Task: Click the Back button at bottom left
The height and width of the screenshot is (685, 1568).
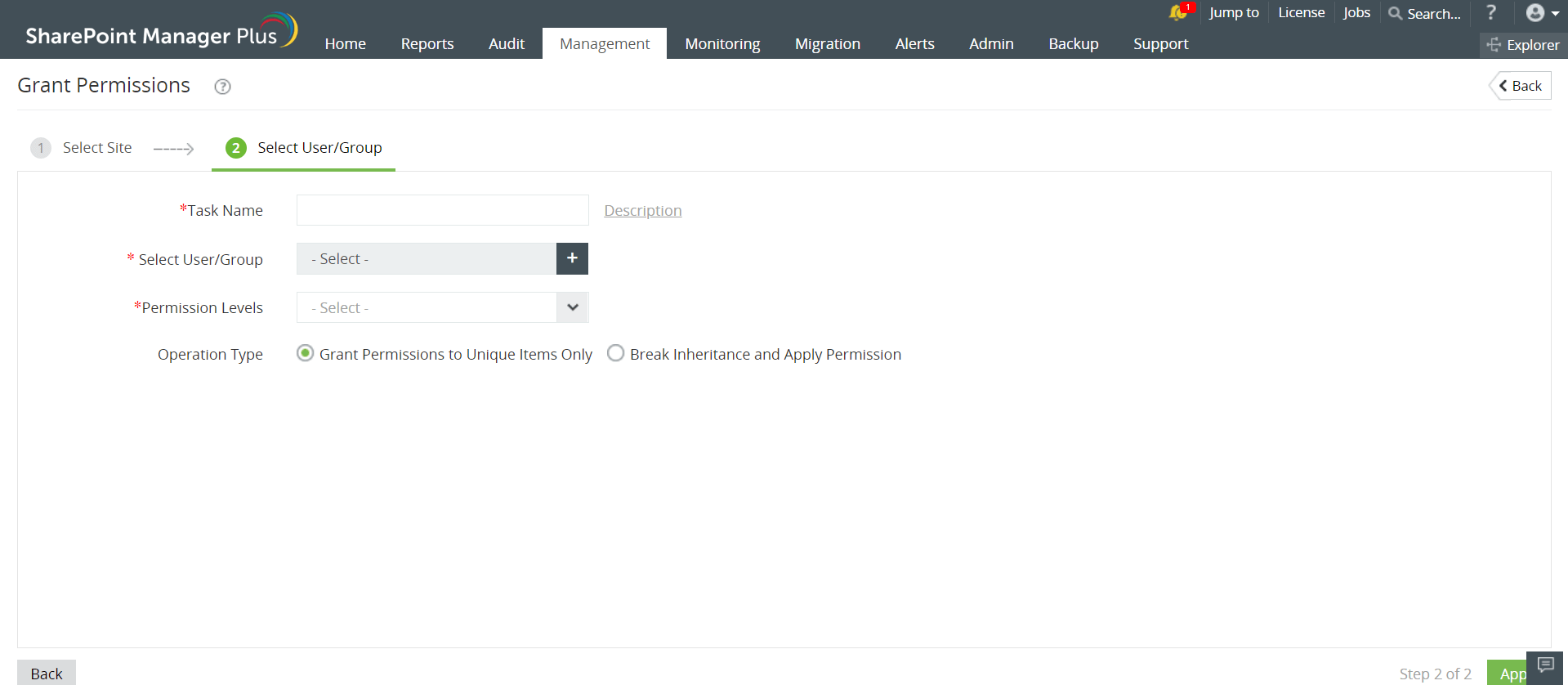Action: tap(47, 673)
